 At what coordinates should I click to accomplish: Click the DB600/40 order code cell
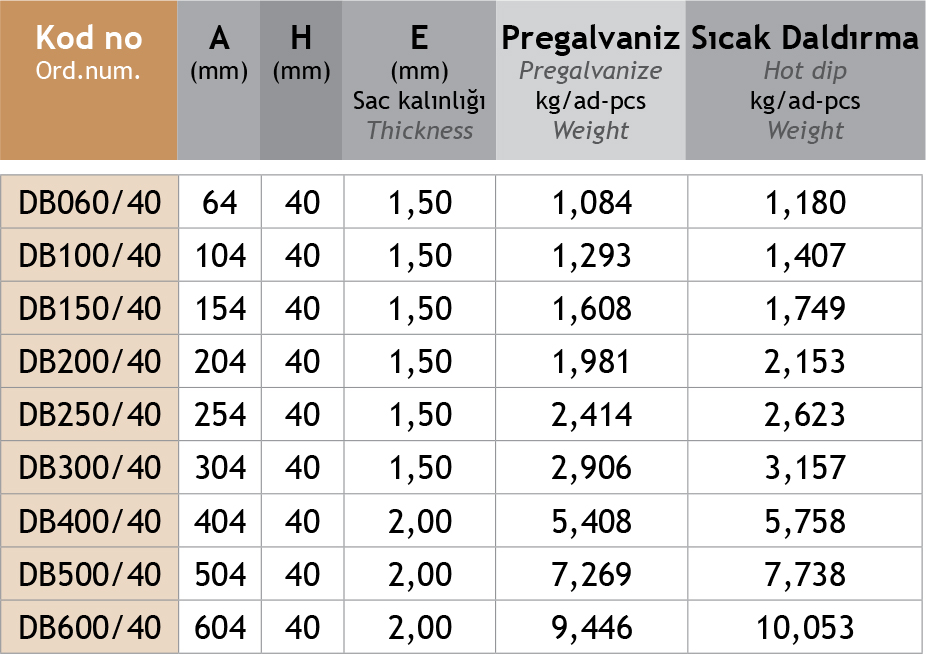click(x=89, y=628)
